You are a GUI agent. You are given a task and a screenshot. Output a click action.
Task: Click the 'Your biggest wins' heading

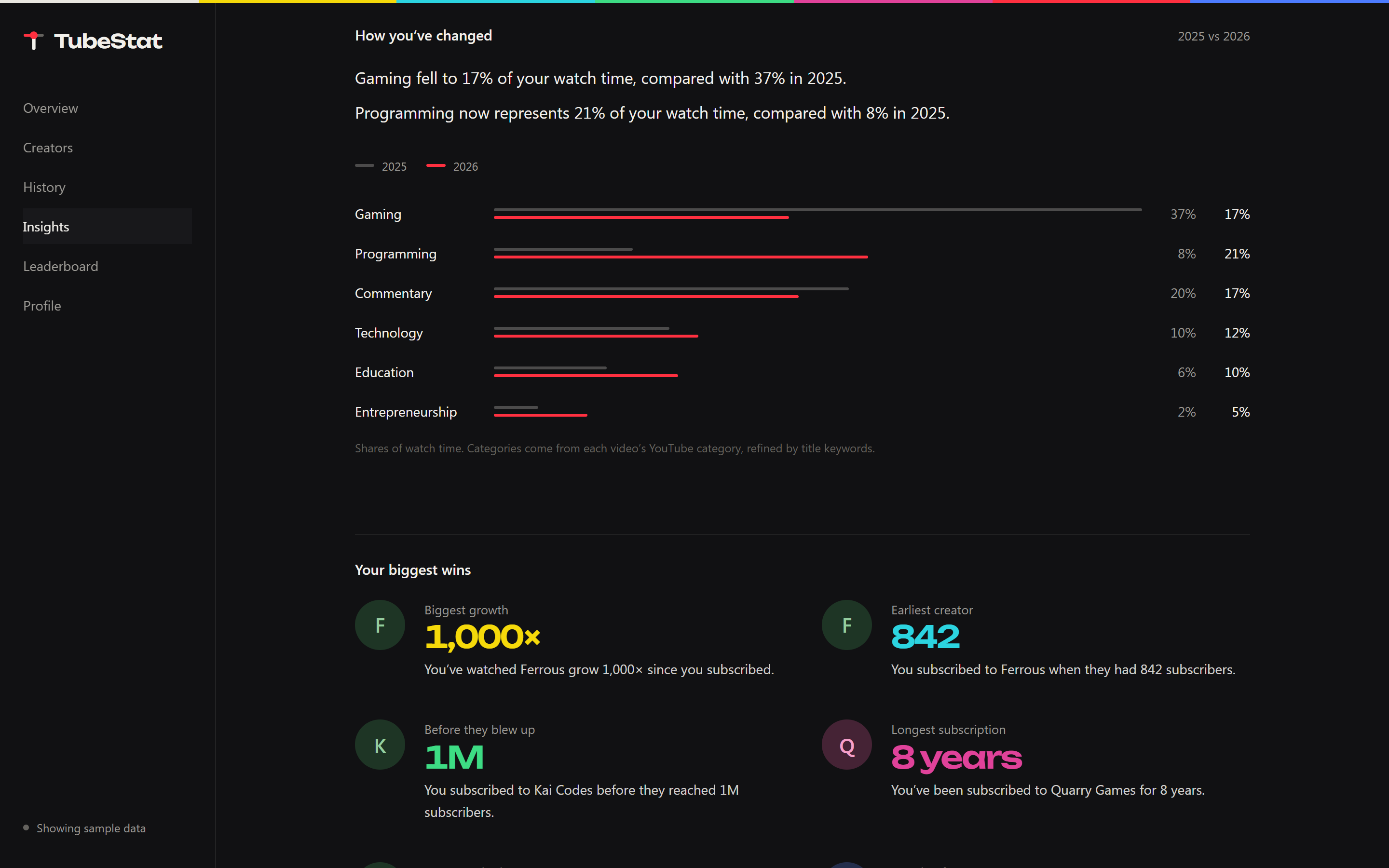(x=413, y=570)
